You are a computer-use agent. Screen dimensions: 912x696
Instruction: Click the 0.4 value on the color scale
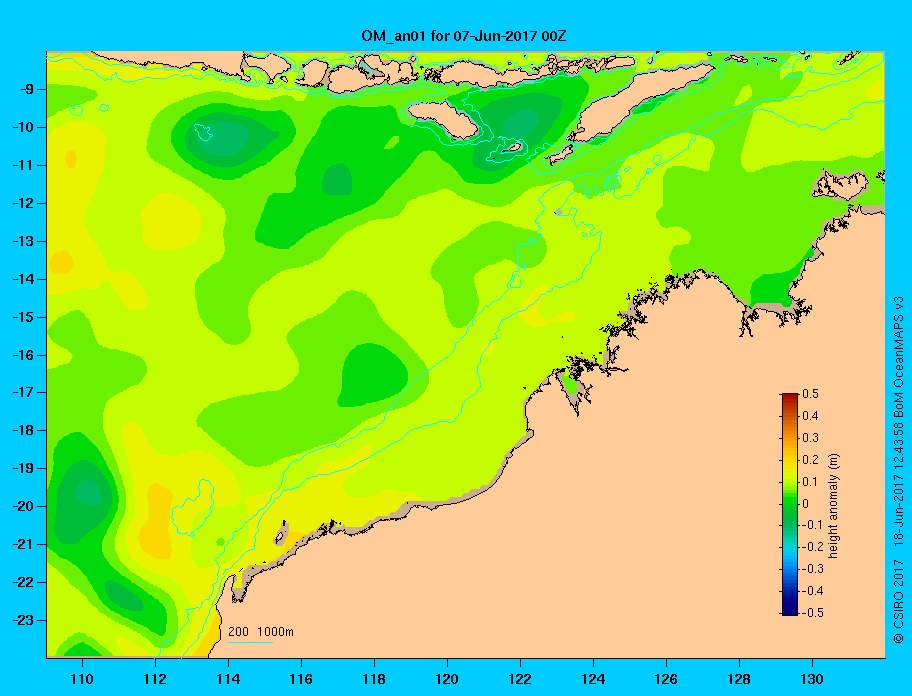coord(810,416)
